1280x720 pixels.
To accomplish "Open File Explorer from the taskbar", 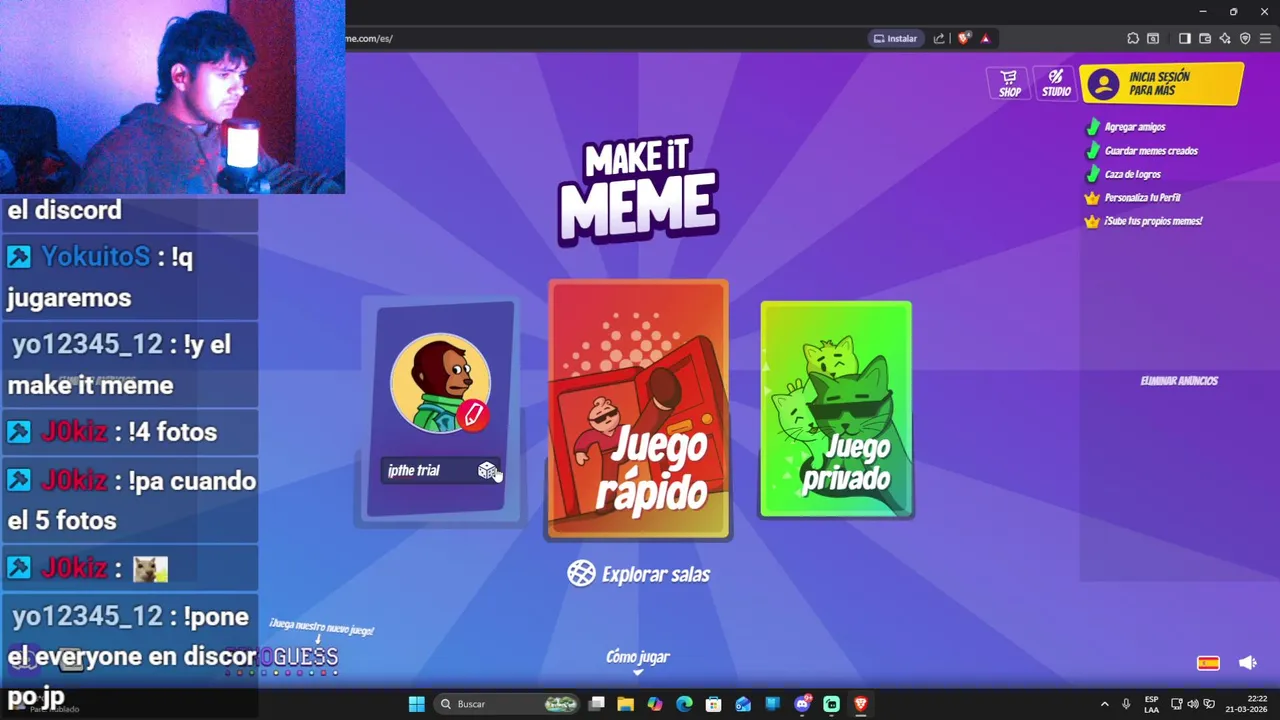I will click(625, 704).
